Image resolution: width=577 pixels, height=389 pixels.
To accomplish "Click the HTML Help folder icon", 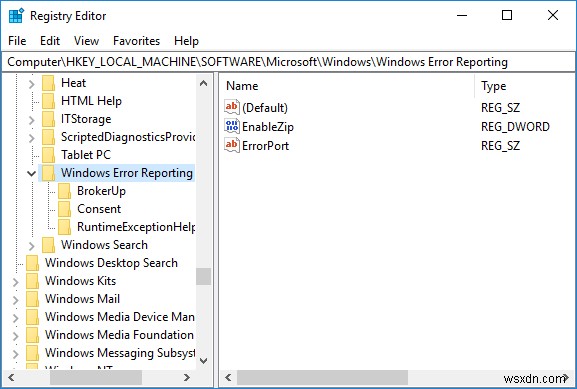I will pos(48,101).
